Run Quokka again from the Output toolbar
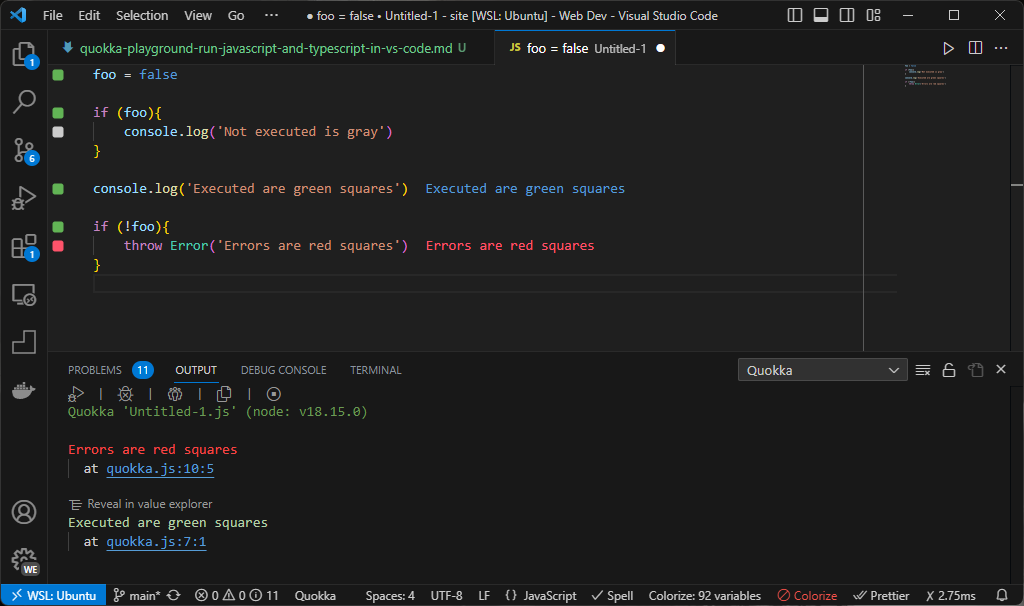 [x=75, y=394]
